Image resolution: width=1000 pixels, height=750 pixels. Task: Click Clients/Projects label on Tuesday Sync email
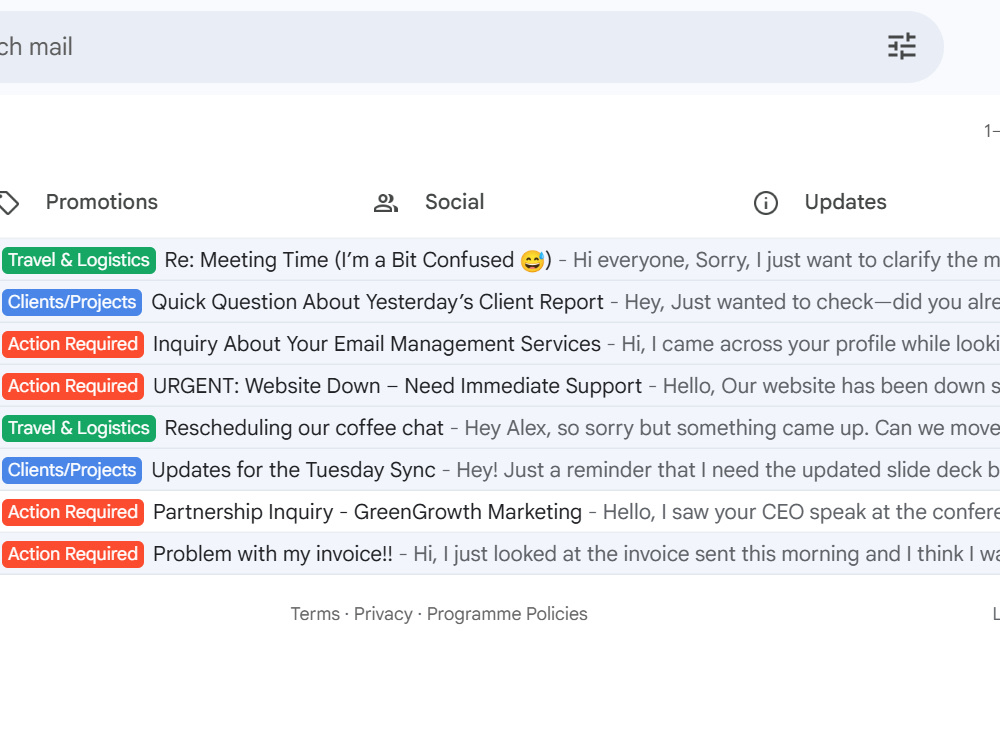(x=72, y=471)
